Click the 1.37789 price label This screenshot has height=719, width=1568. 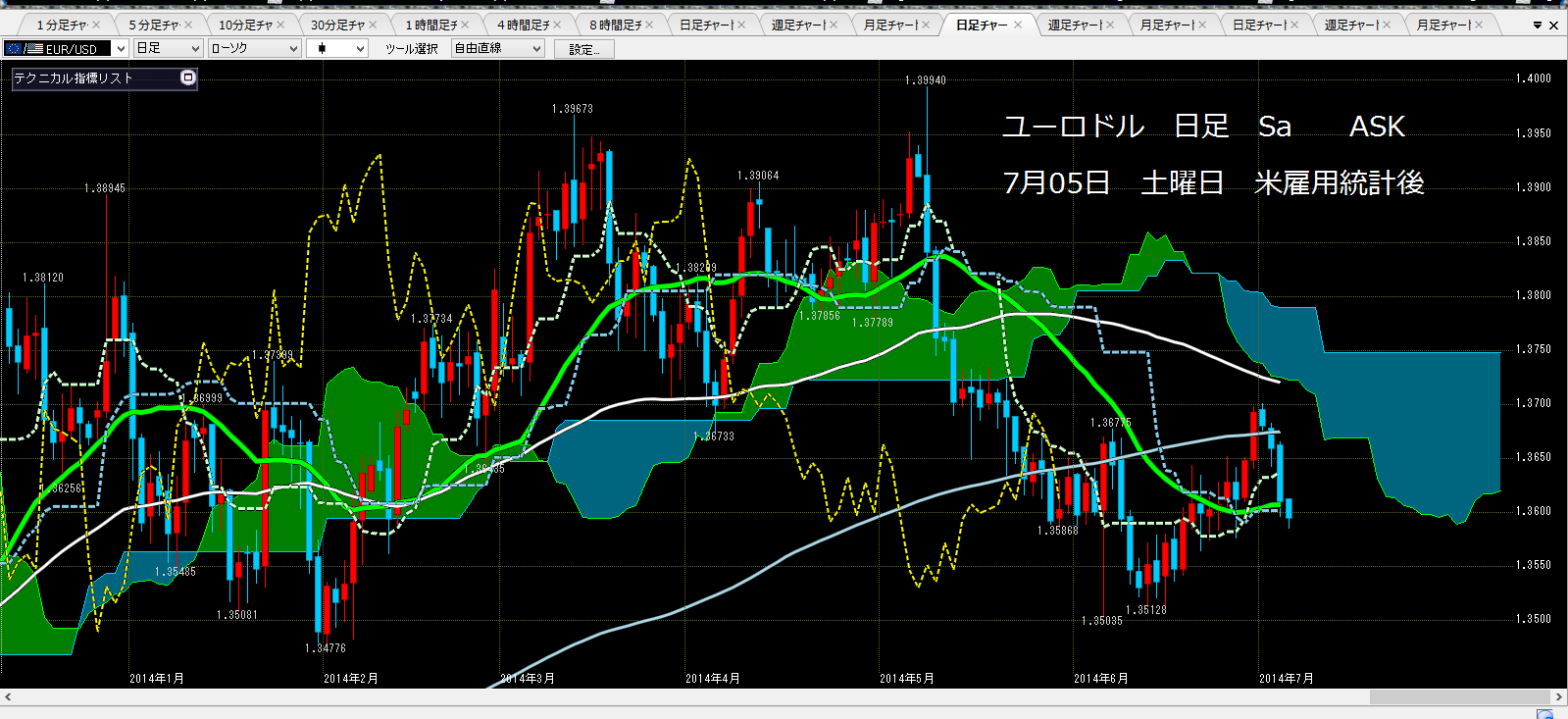(873, 322)
